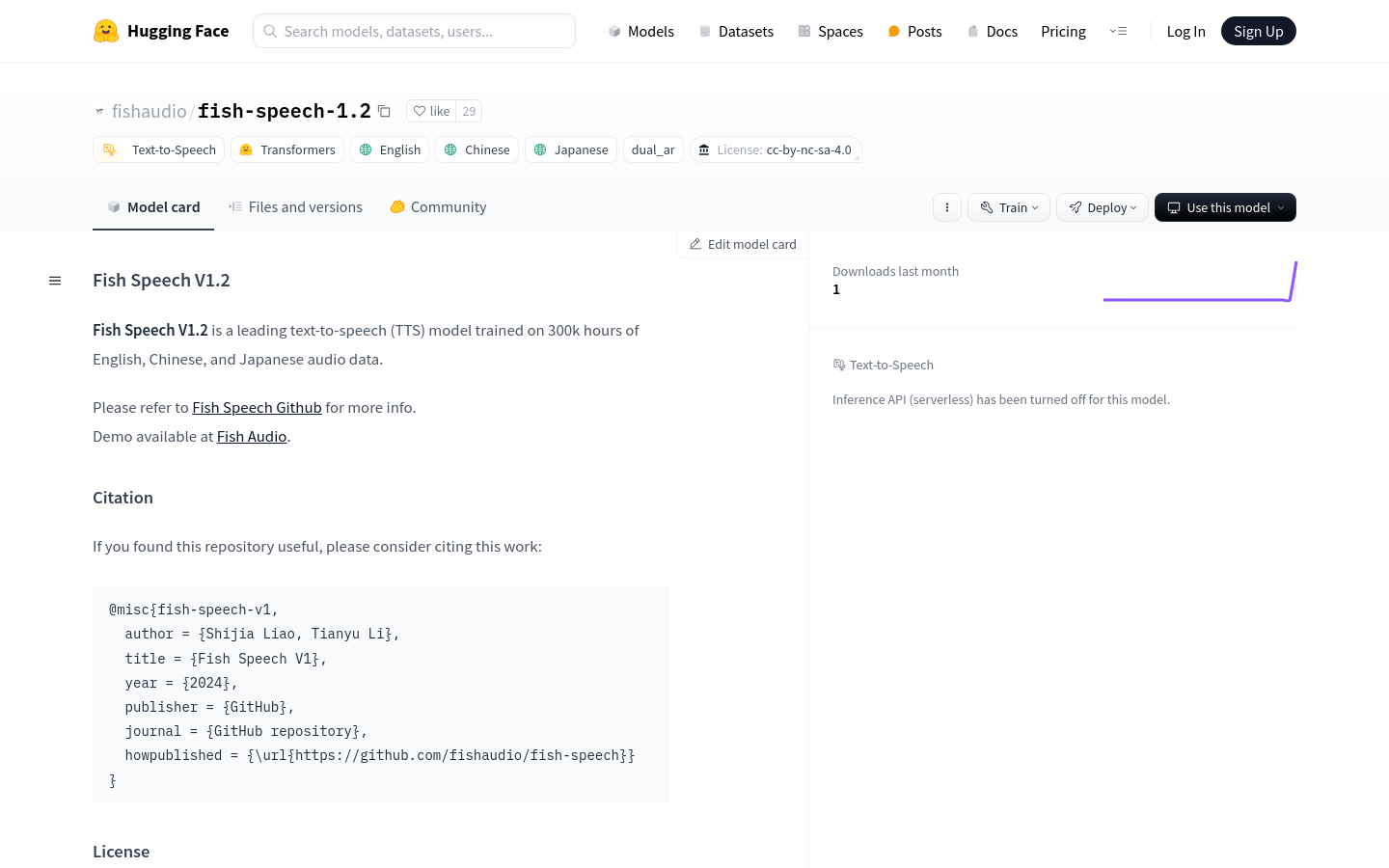The height and width of the screenshot is (868, 1389).
Task: Expand the Deploy dropdown
Action: 1103,207
